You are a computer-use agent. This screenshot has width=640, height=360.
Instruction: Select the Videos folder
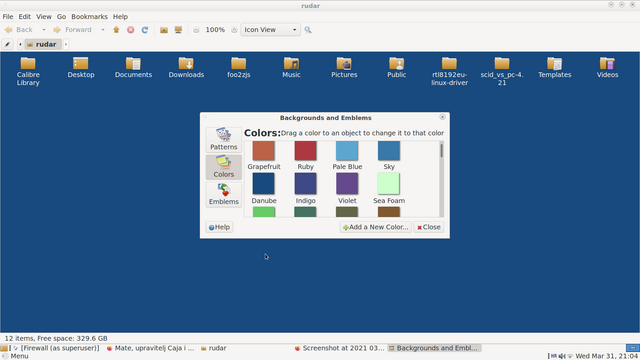[x=607, y=68]
